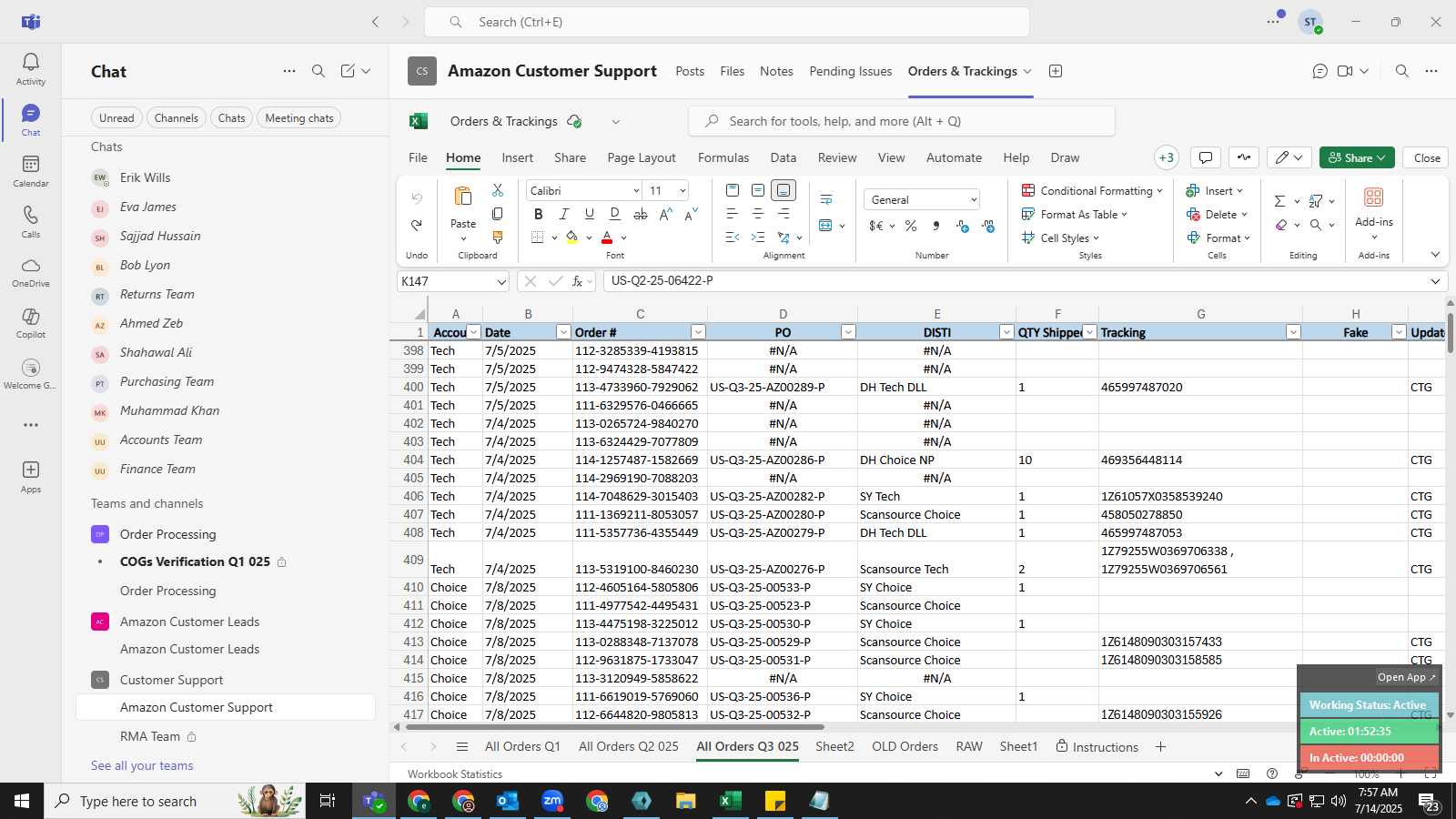The width and height of the screenshot is (1456, 819).
Task: Toggle the Chats filter pill
Action: click(x=232, y=117)
